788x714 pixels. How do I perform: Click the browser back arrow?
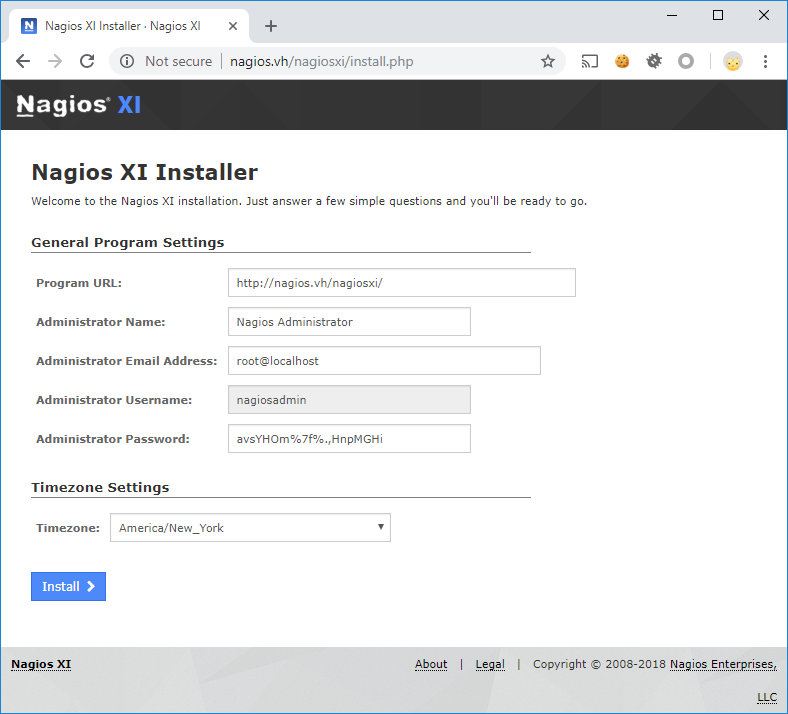point(23,61)
